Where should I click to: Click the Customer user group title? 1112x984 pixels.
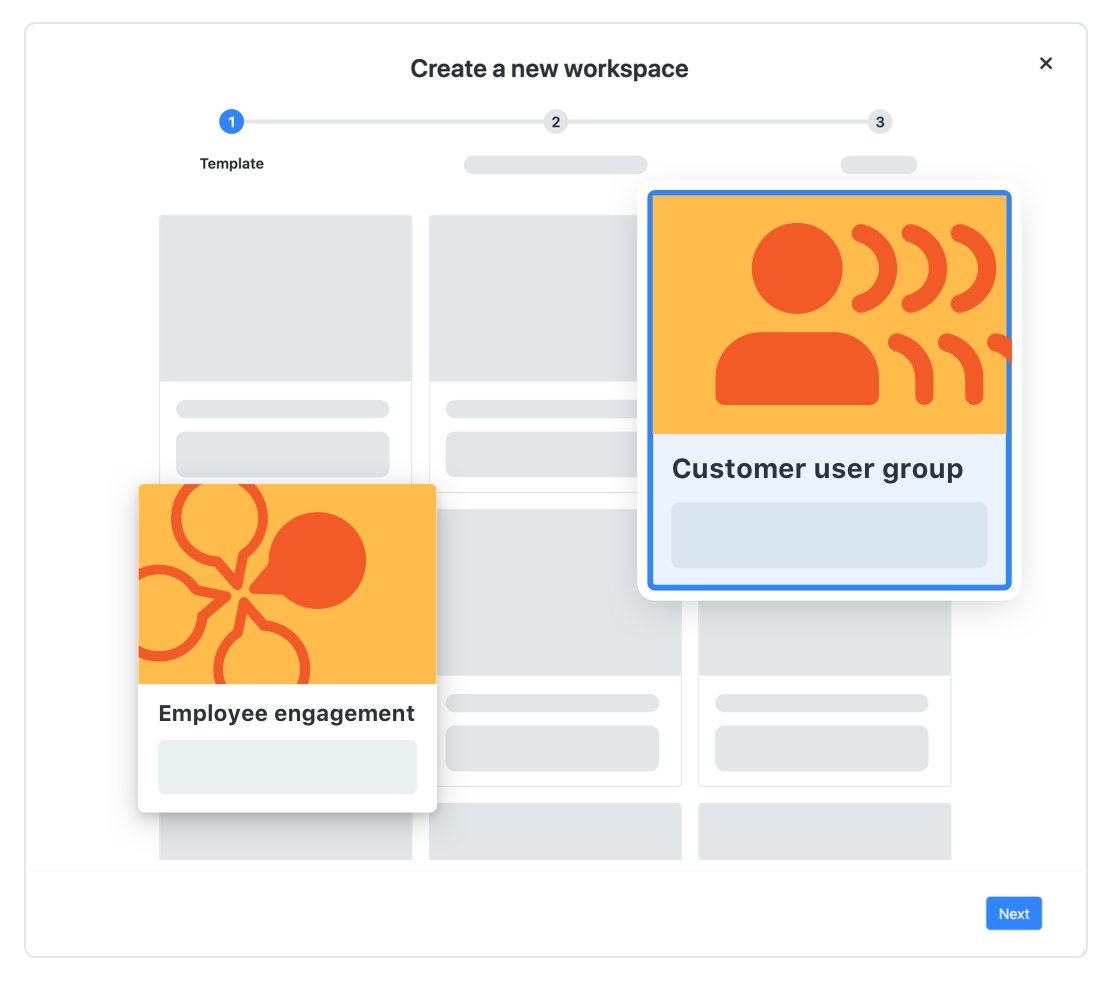817,469
